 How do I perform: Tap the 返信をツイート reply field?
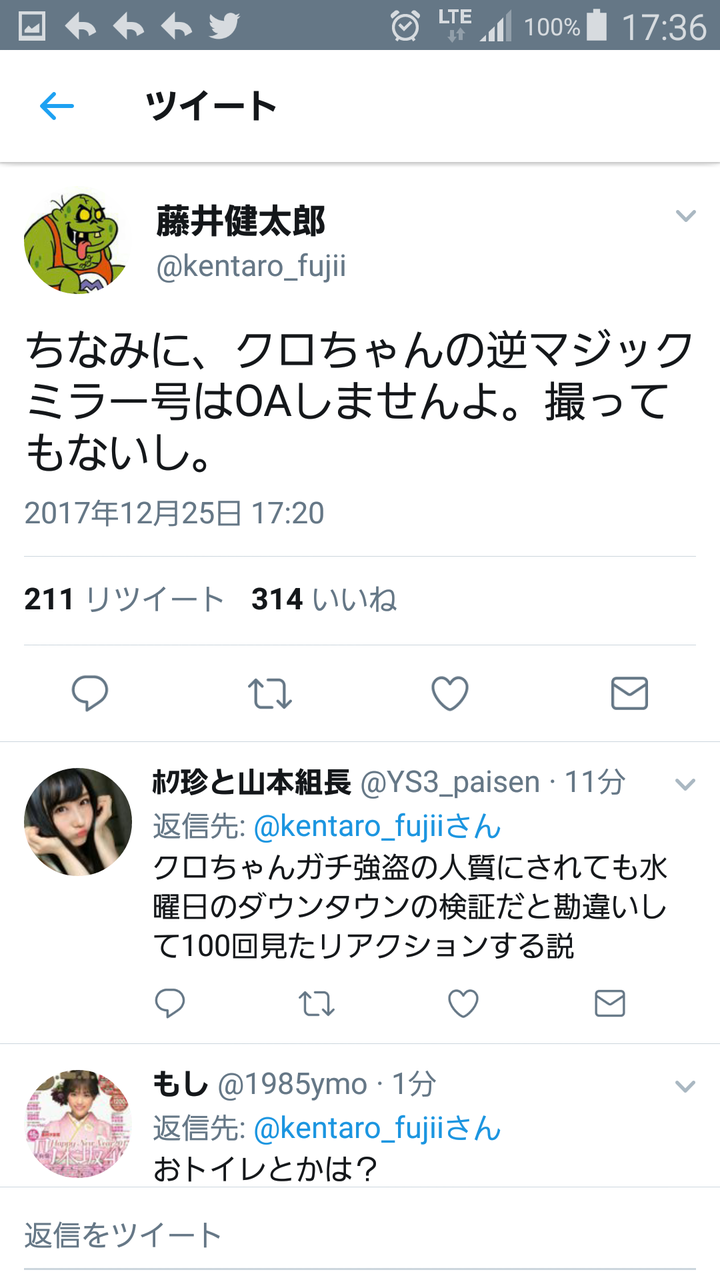360,1235
